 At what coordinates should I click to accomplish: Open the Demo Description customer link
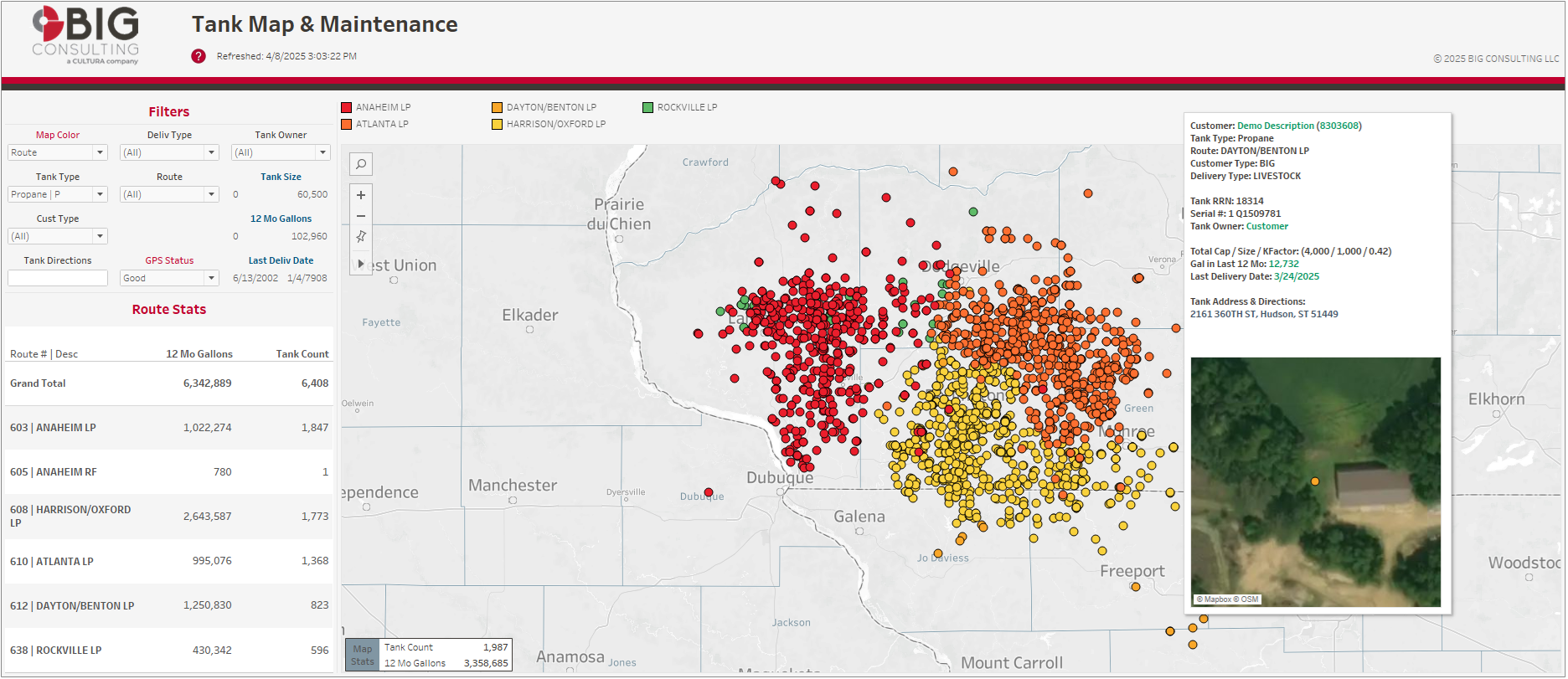[1275, 126]
